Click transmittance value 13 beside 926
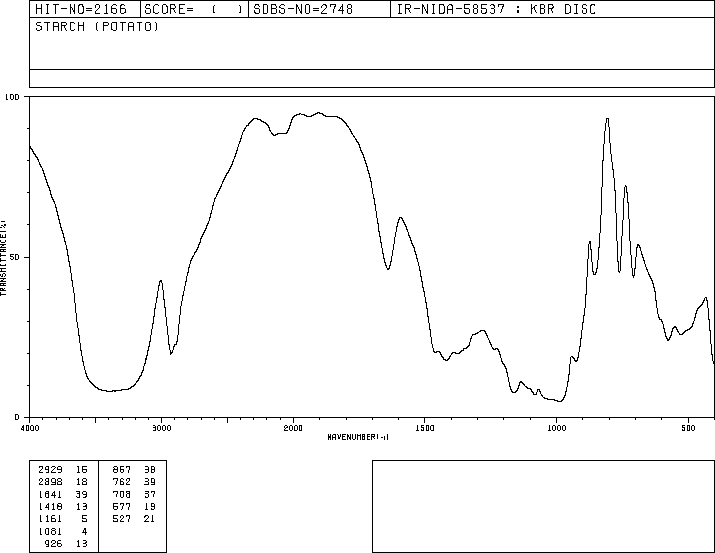 pyautogui.click(x=82, y=543)
